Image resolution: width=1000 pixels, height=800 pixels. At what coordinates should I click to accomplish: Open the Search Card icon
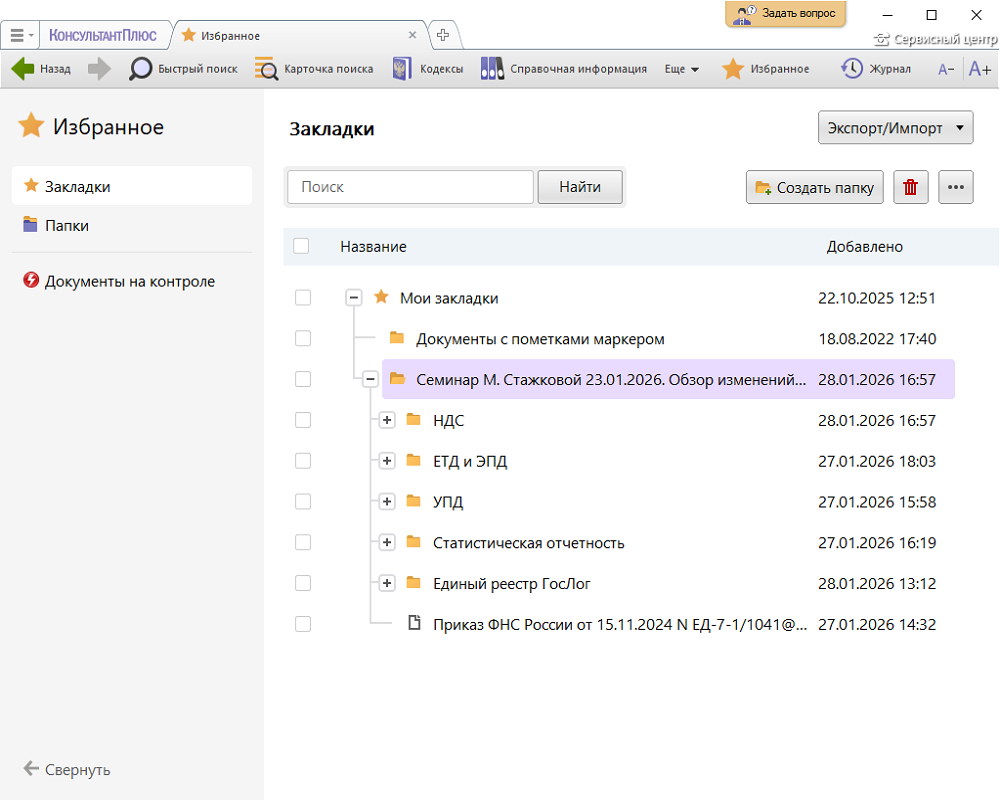[x=266, y=69]
